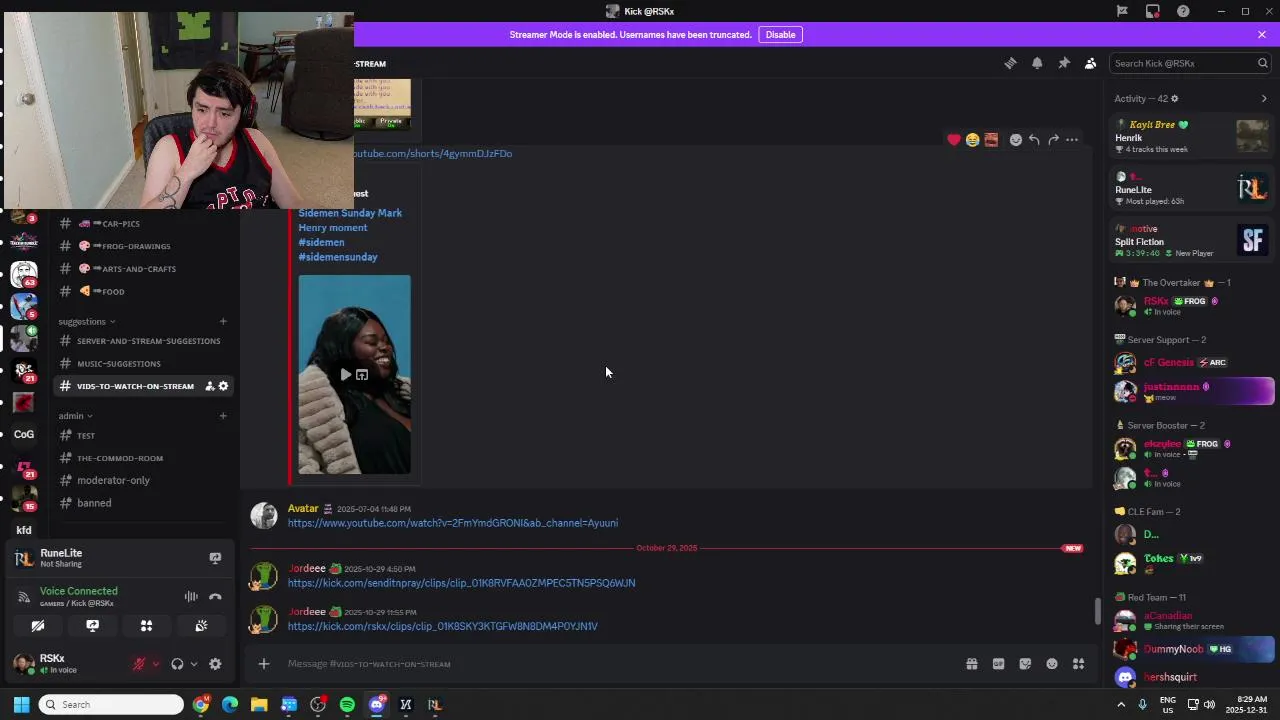Open justinnnnn member profile

click(x=1194, y=391)
